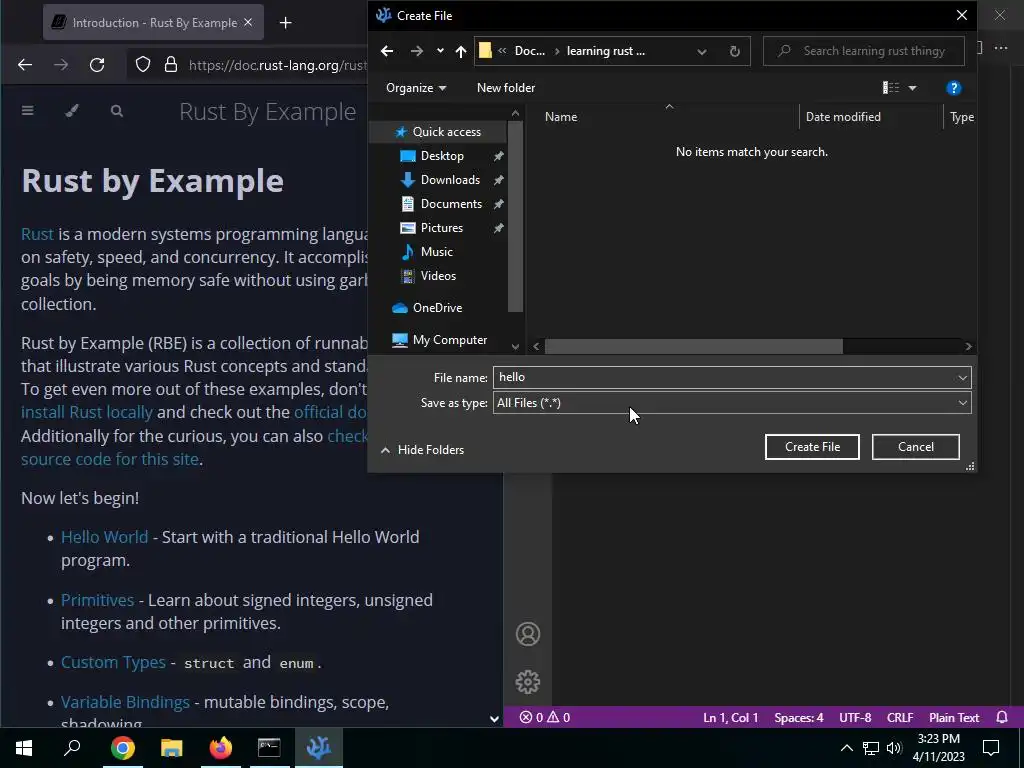This screenshot has height=768, width=1024.
Task: Open Chrome from the taskbar
Action: [122, 748]
